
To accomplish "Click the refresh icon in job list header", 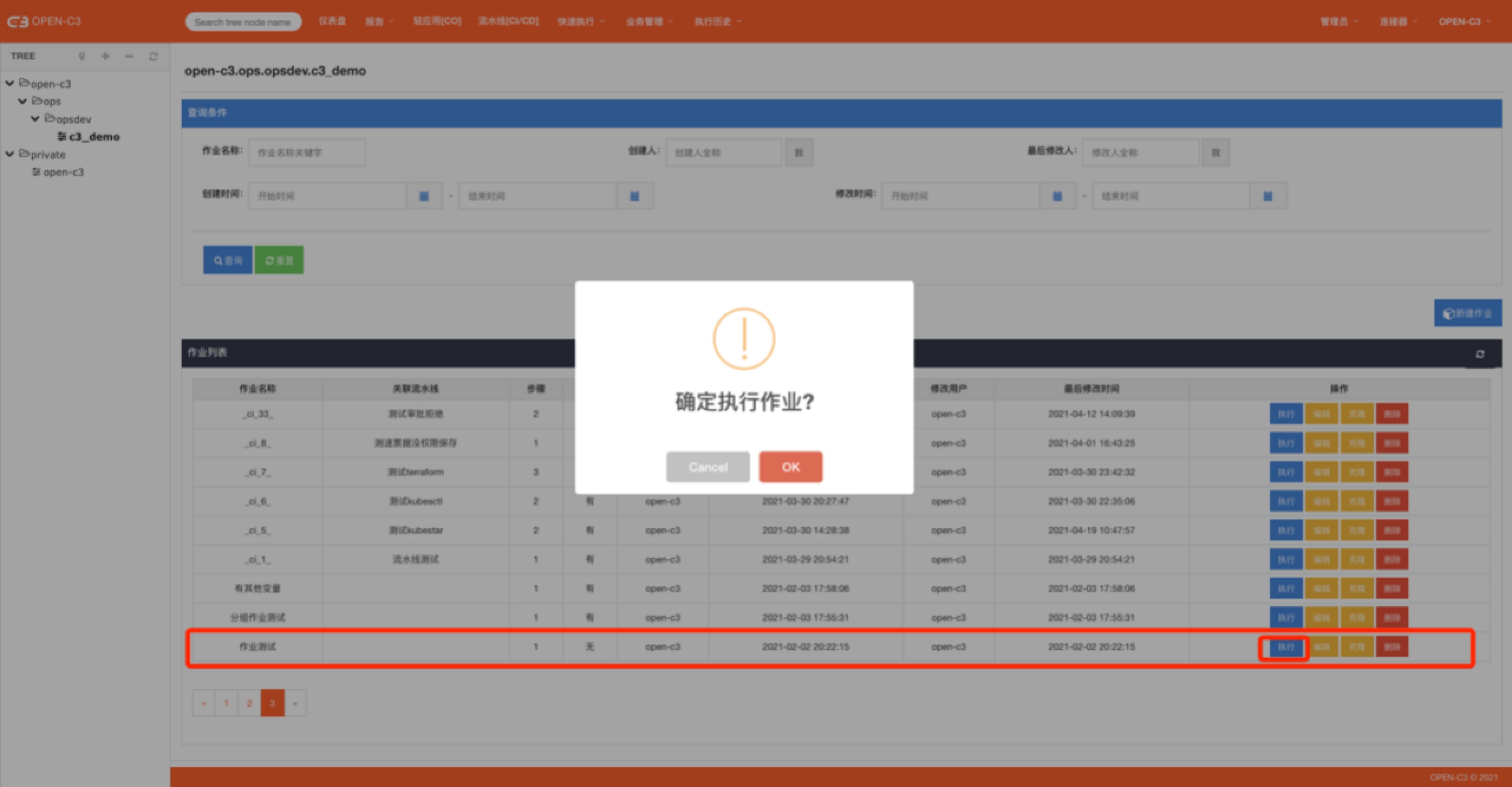I will point(1480,354).
